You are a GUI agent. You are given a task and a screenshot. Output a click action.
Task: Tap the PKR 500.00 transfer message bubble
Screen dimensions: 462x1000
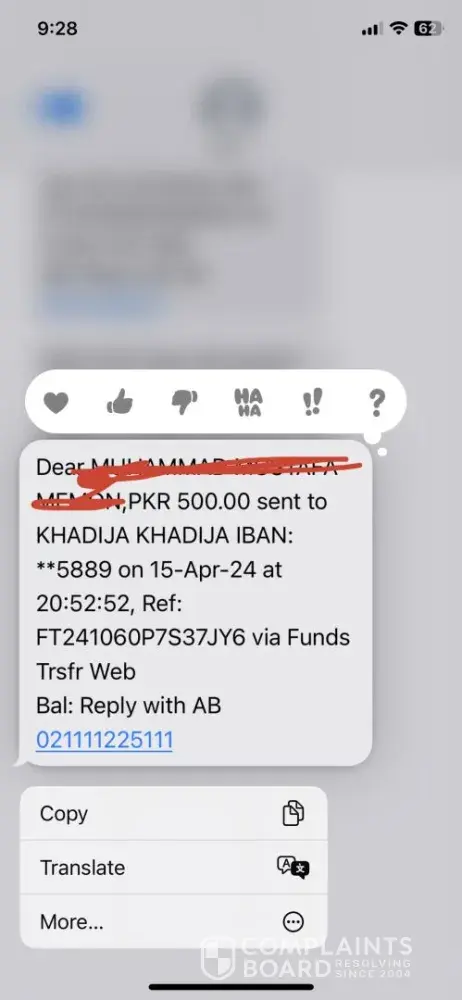tap(194, 603)
